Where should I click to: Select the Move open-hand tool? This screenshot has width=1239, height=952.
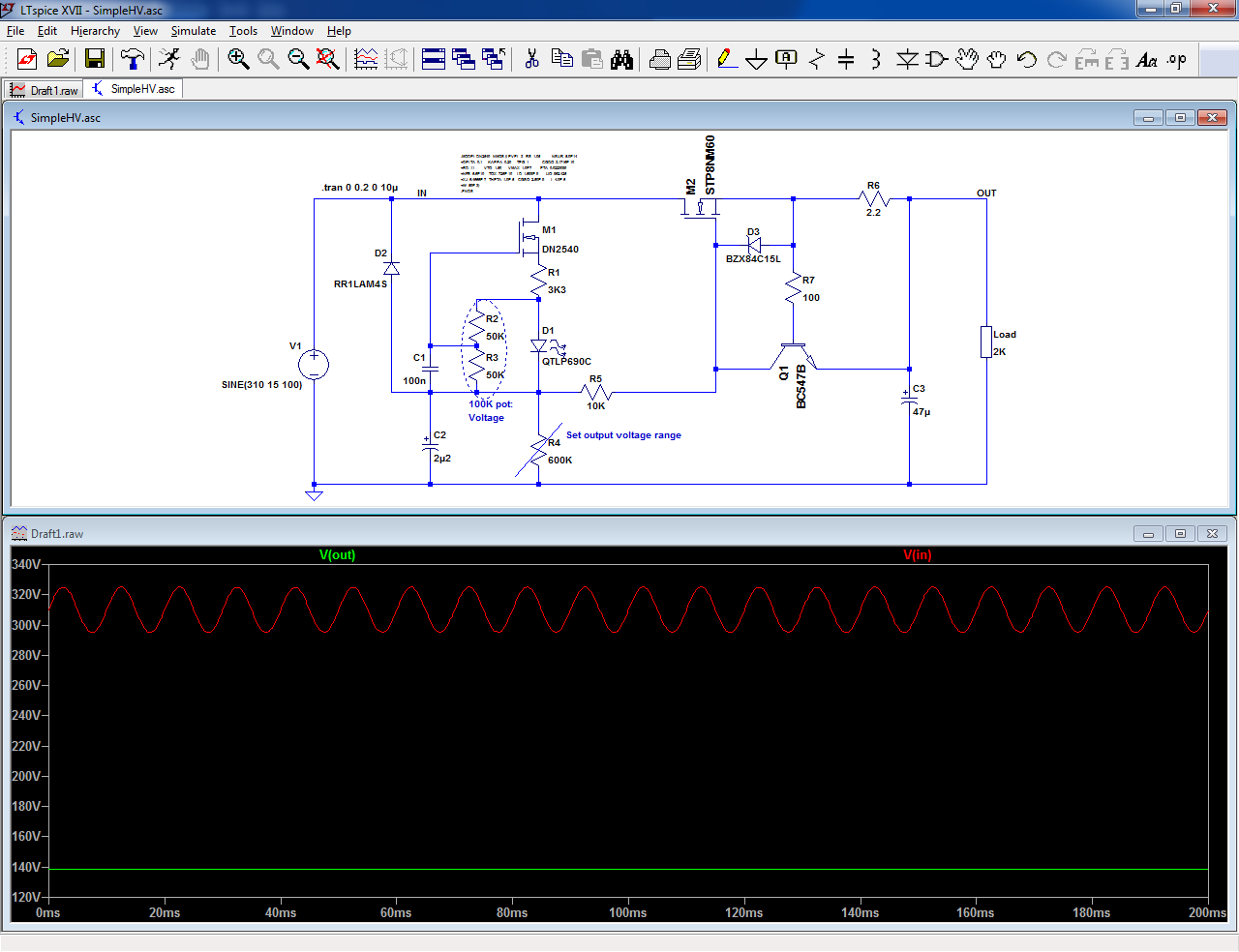click(x=967, y=59)
